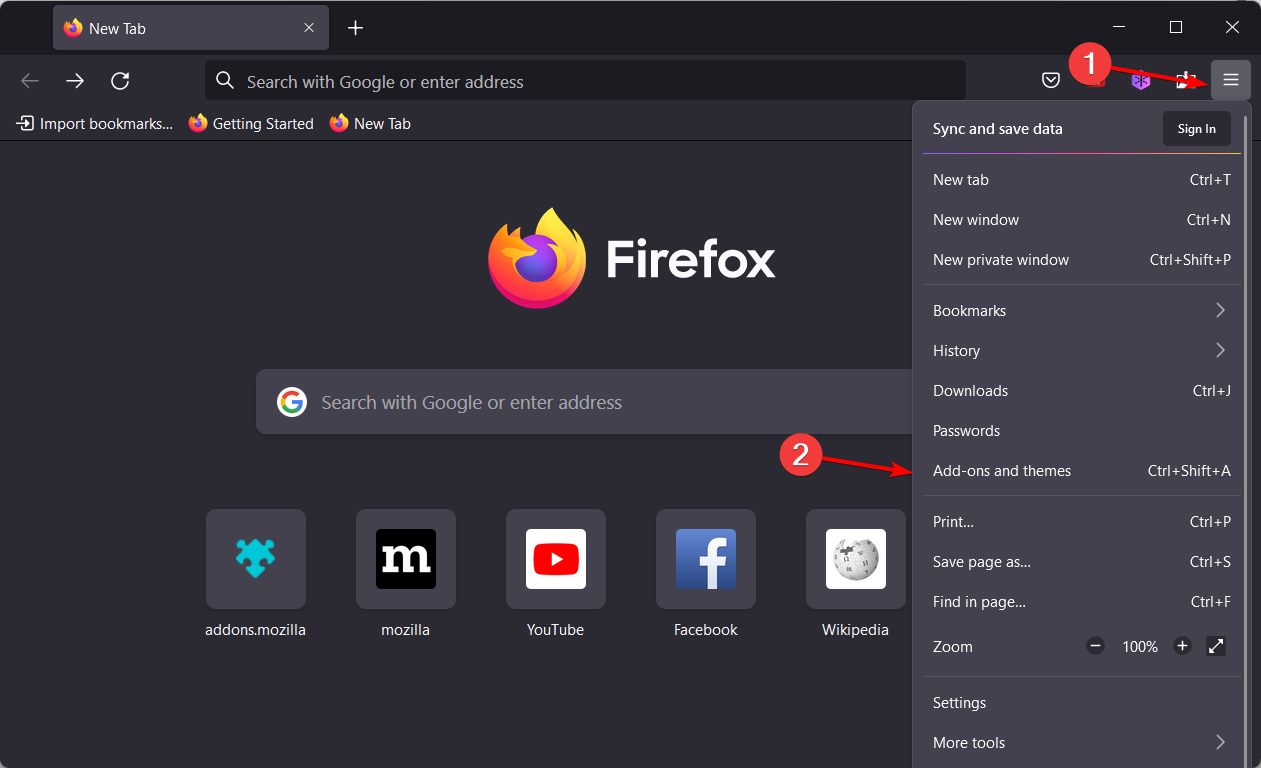The width and height of the screenshot is (1261, 768).
Task: Open Downloads from the menu
Action: 1082,391
